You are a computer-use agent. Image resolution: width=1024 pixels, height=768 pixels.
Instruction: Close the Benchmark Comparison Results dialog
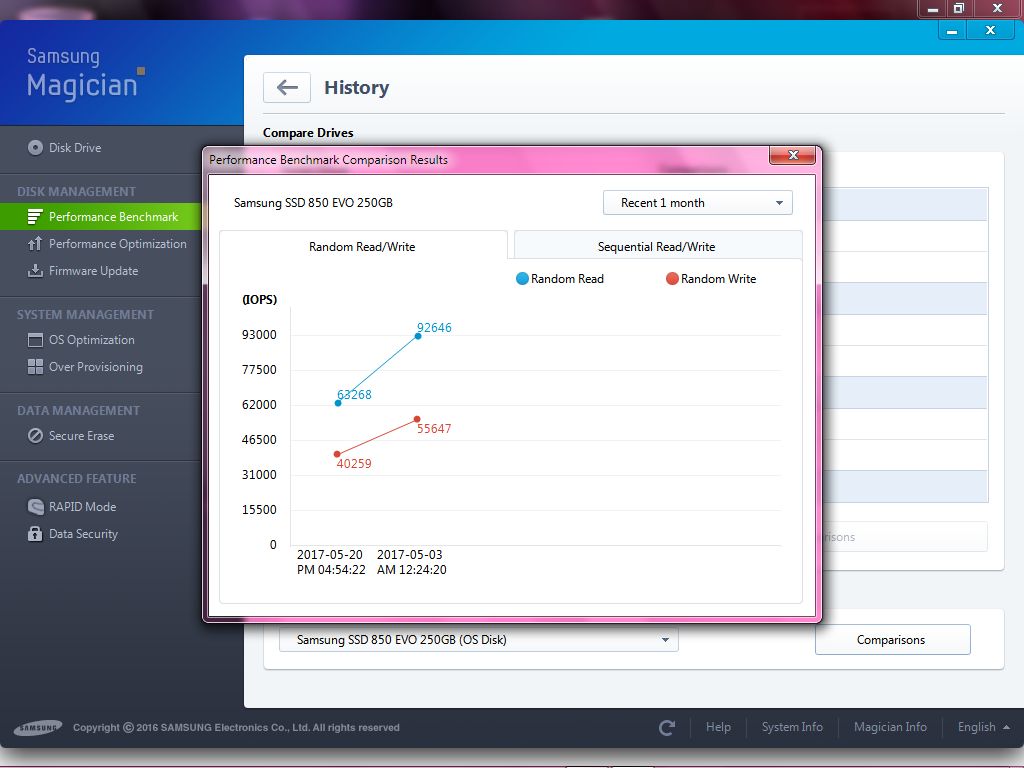tap(793, 155)
